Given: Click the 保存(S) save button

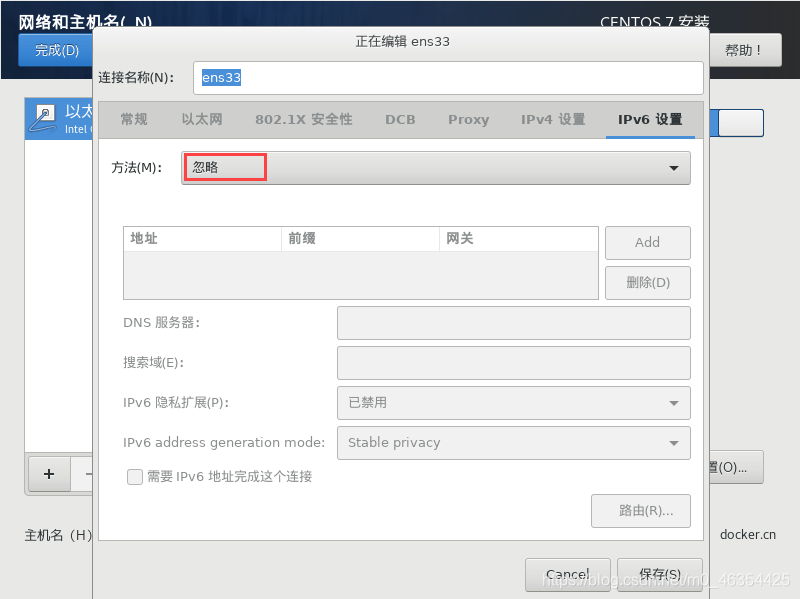Looking at the screenshot, I should point(660,575).
